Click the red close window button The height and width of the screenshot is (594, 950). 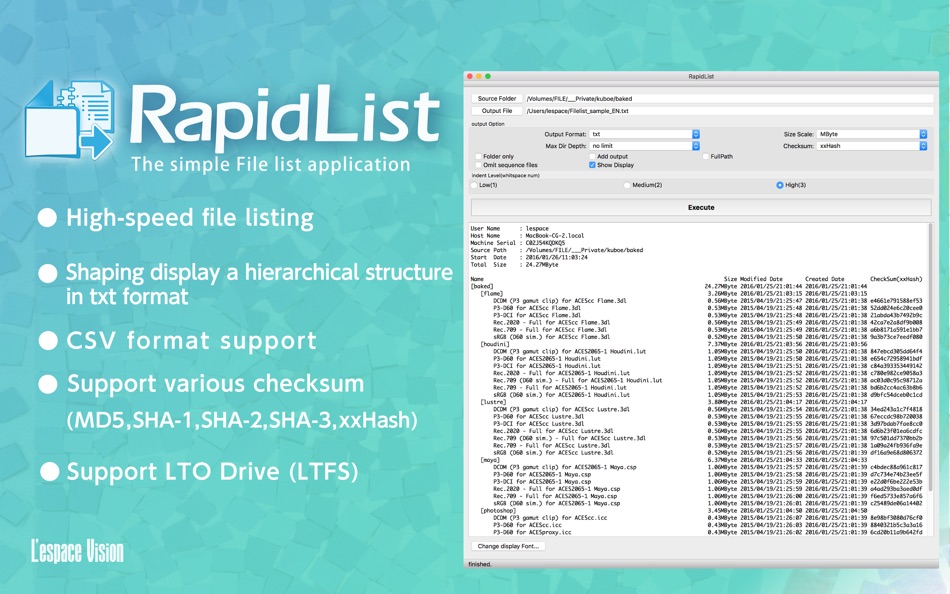[470, 76]
